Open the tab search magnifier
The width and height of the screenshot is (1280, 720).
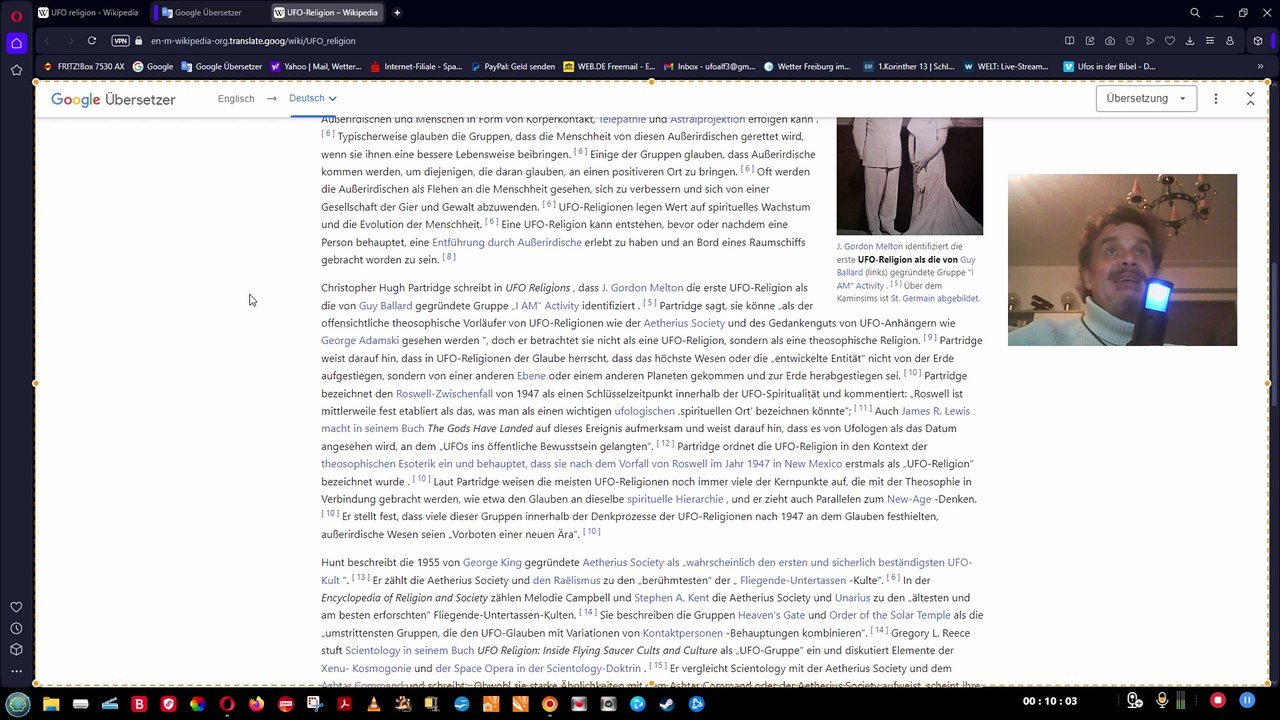(x=1195, y=13)
